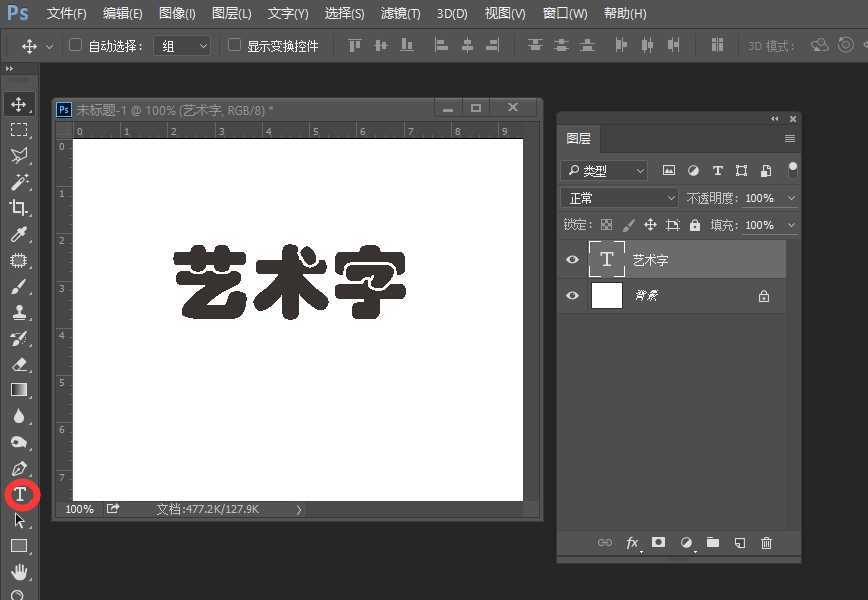Open the 组 auto-select dropdown
Screen dimensions: 868x600
182,45
